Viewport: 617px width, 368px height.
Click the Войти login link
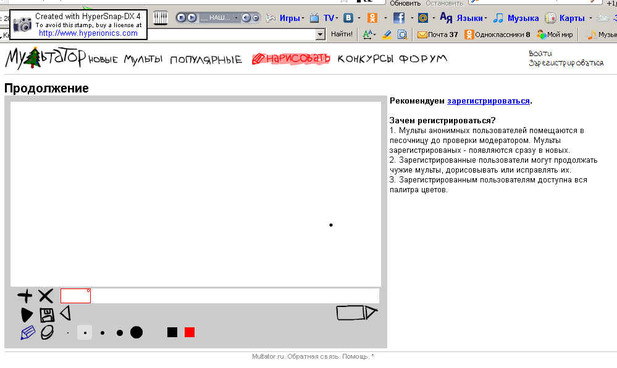[x=540, y=53]
